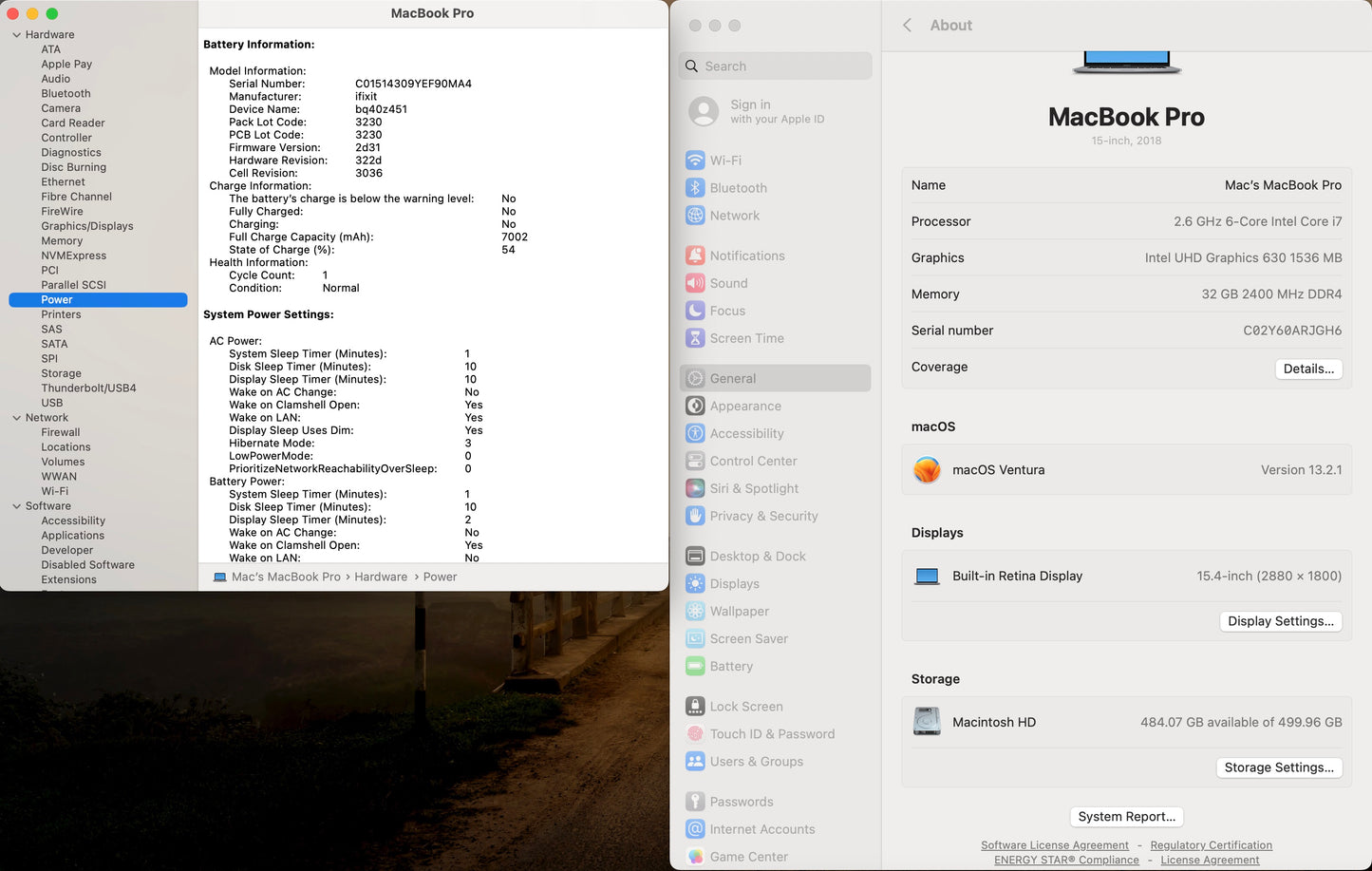Open the Battery settings pane
This screenshot has width=1372, height=871.
coord(730,667)
